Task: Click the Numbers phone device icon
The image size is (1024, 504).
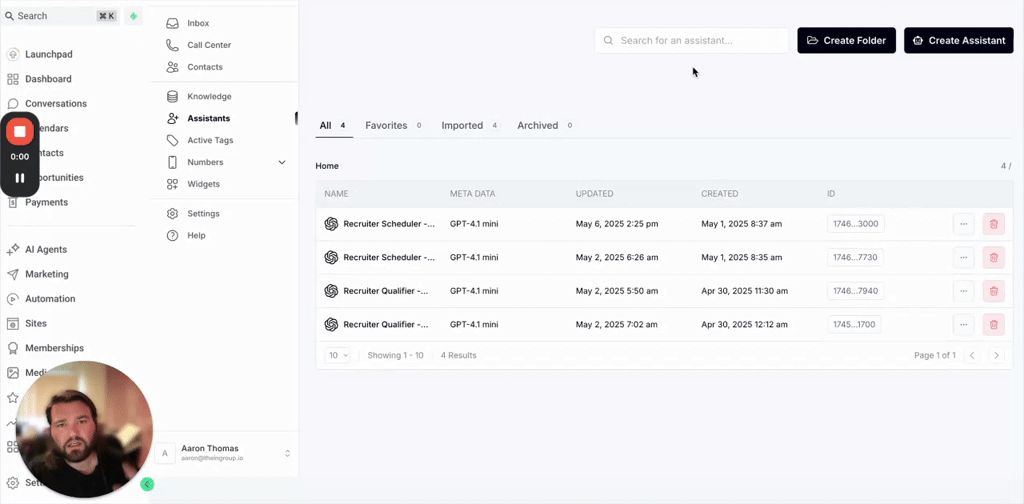Action: 172,162
